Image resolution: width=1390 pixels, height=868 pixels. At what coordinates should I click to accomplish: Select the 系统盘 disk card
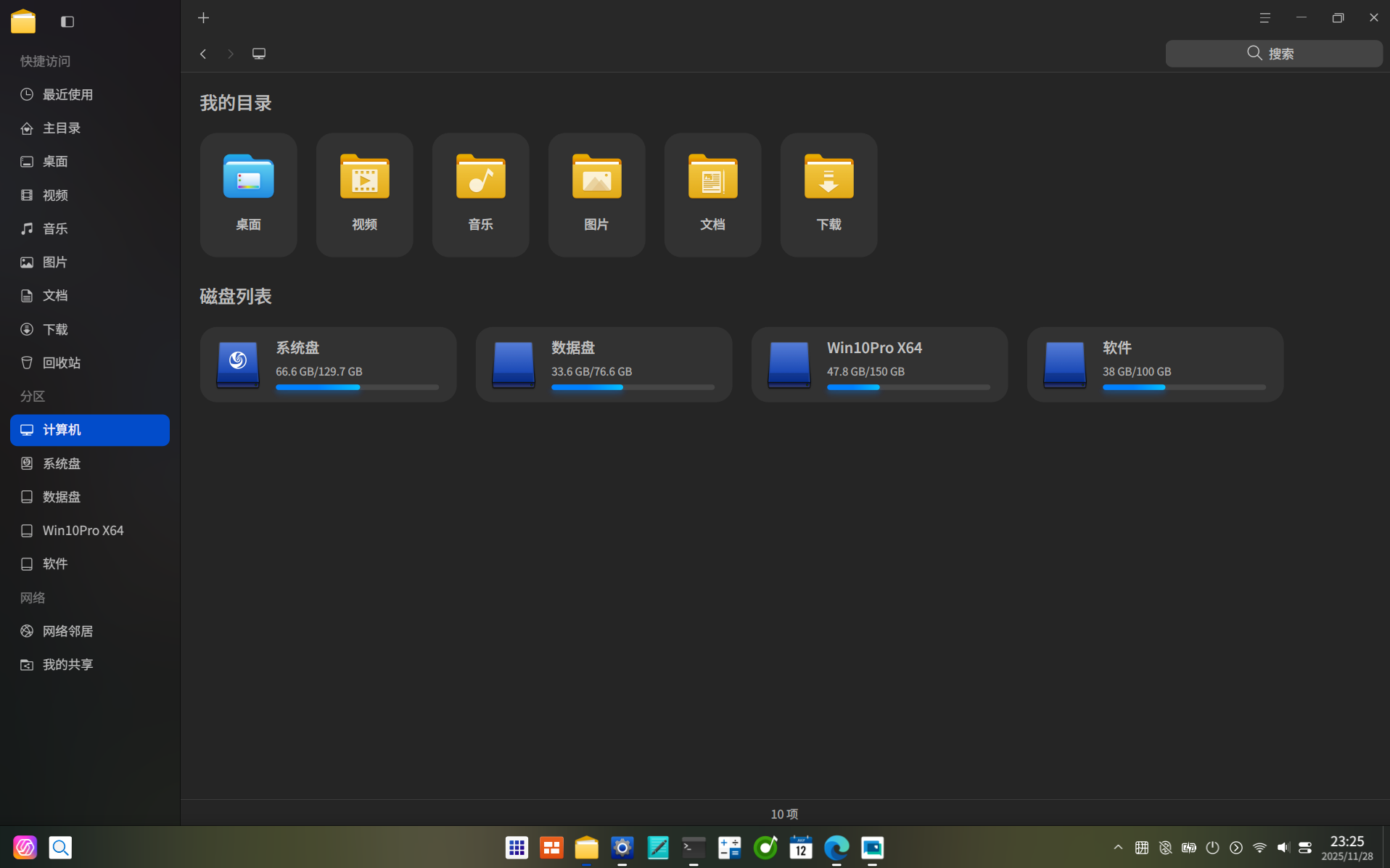[x=329, y=365]
